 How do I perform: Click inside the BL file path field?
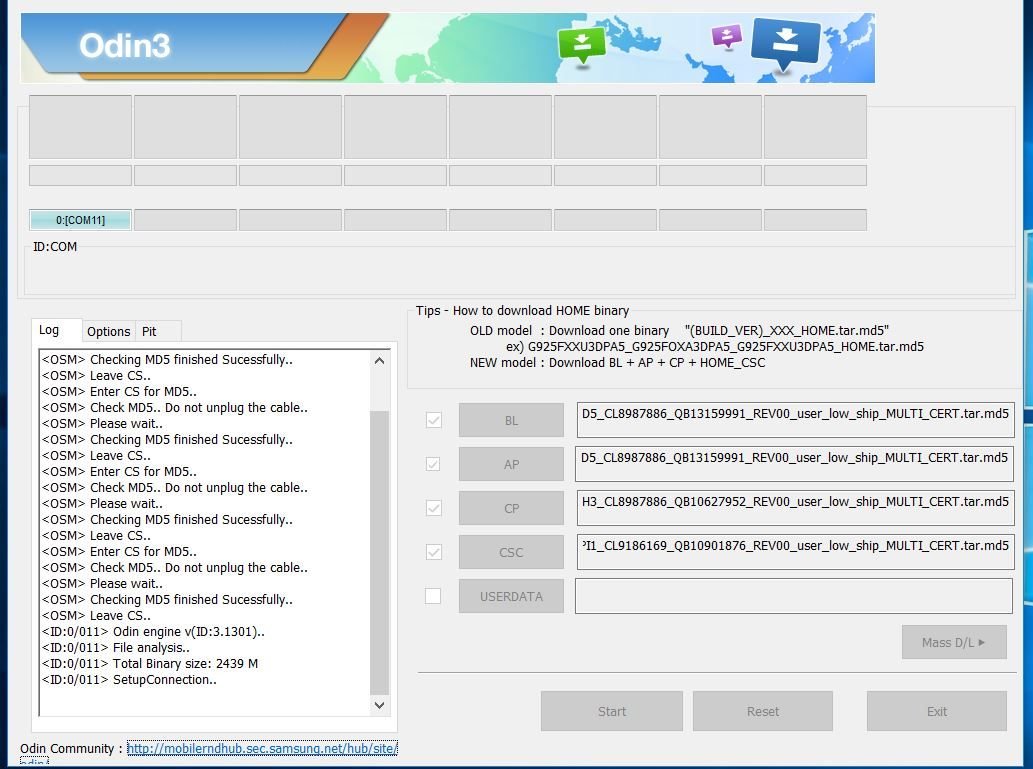click(x=795, y=420)
